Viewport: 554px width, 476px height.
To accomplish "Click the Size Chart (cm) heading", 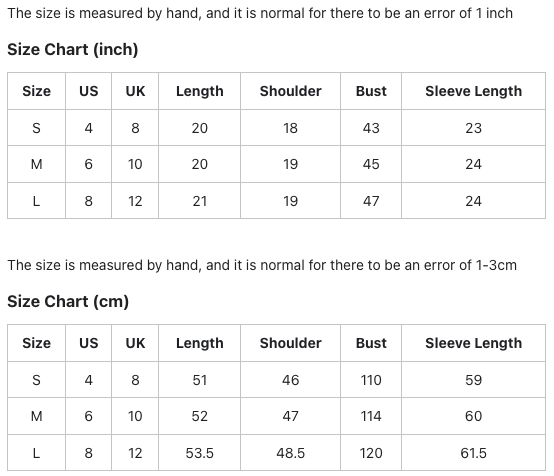I will point(68,301).
